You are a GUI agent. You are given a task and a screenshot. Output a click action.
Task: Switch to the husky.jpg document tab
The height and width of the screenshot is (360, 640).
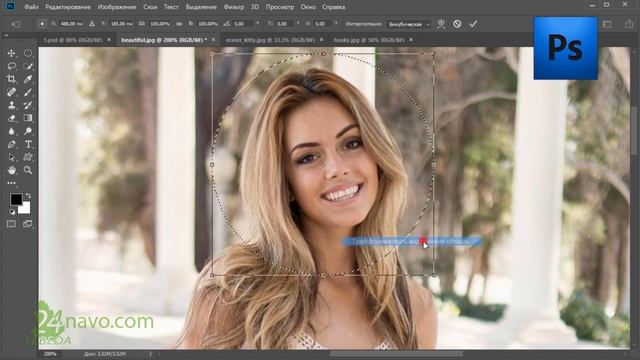(x=369, y=40)
